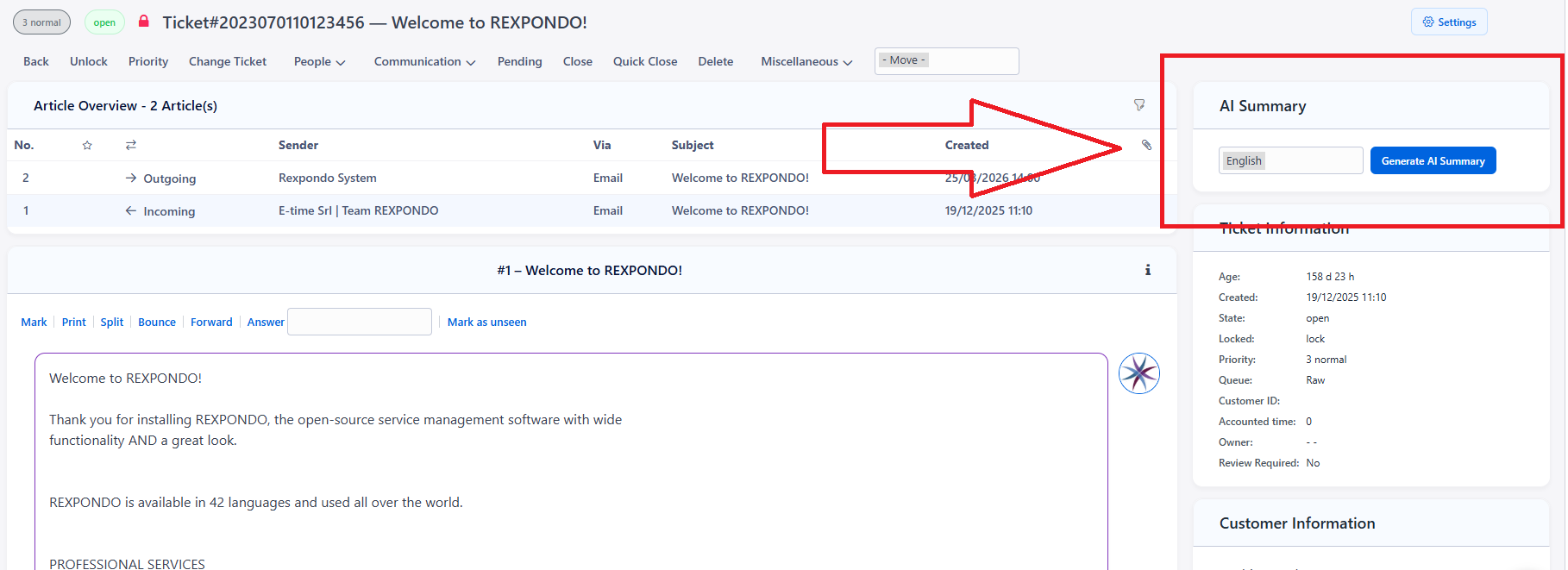The height and width of the screenshot is (570, 1568).
Task: Click the Locked value 'lock'
Action: click(1315, 339)
